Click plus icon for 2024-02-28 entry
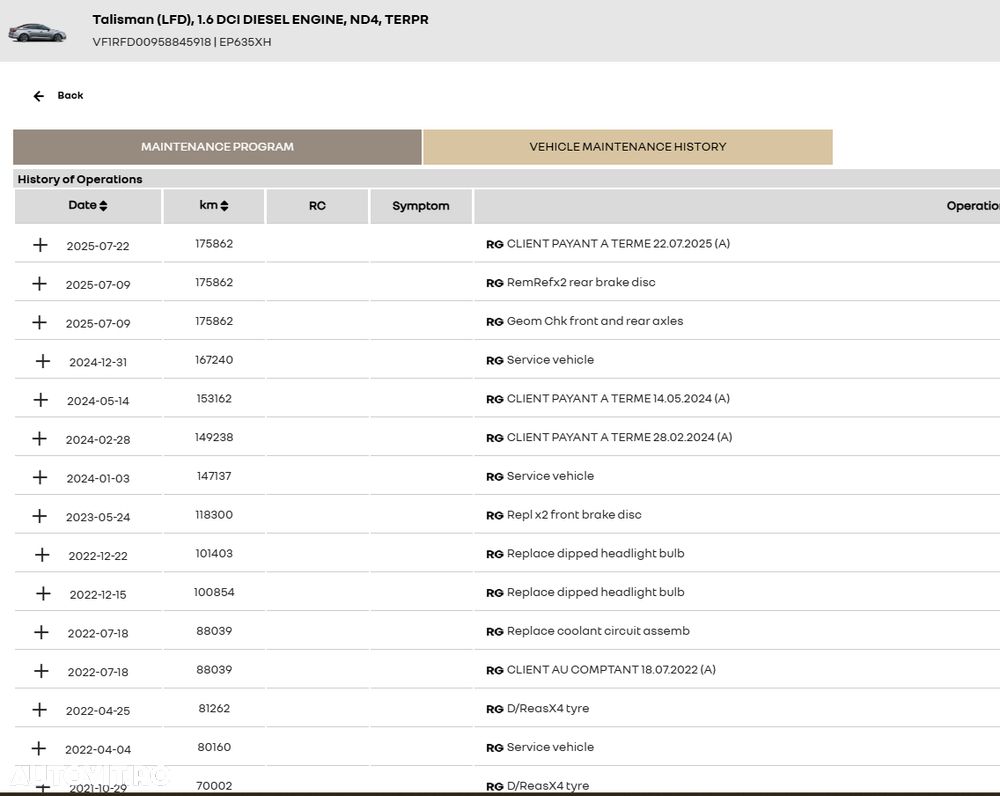 point(40,438)
